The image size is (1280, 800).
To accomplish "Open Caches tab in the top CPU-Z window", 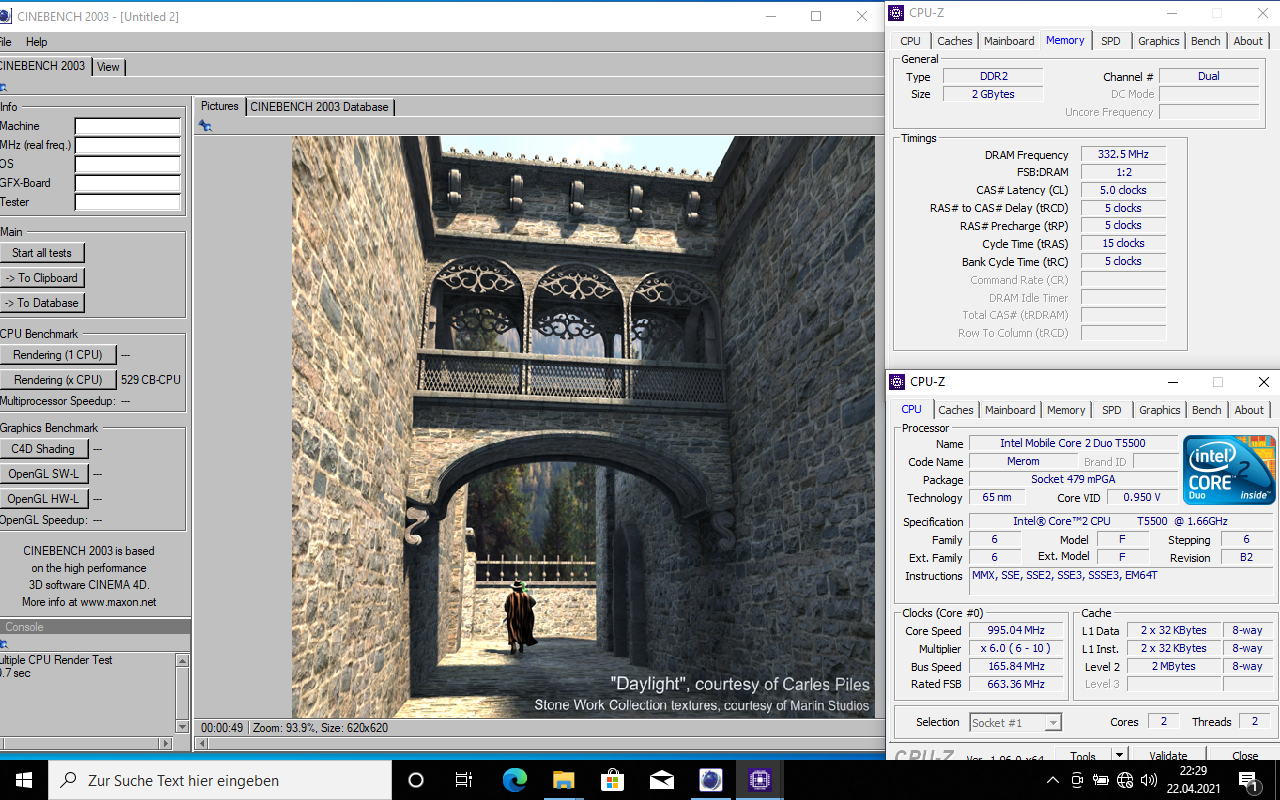I will (955, 41).
